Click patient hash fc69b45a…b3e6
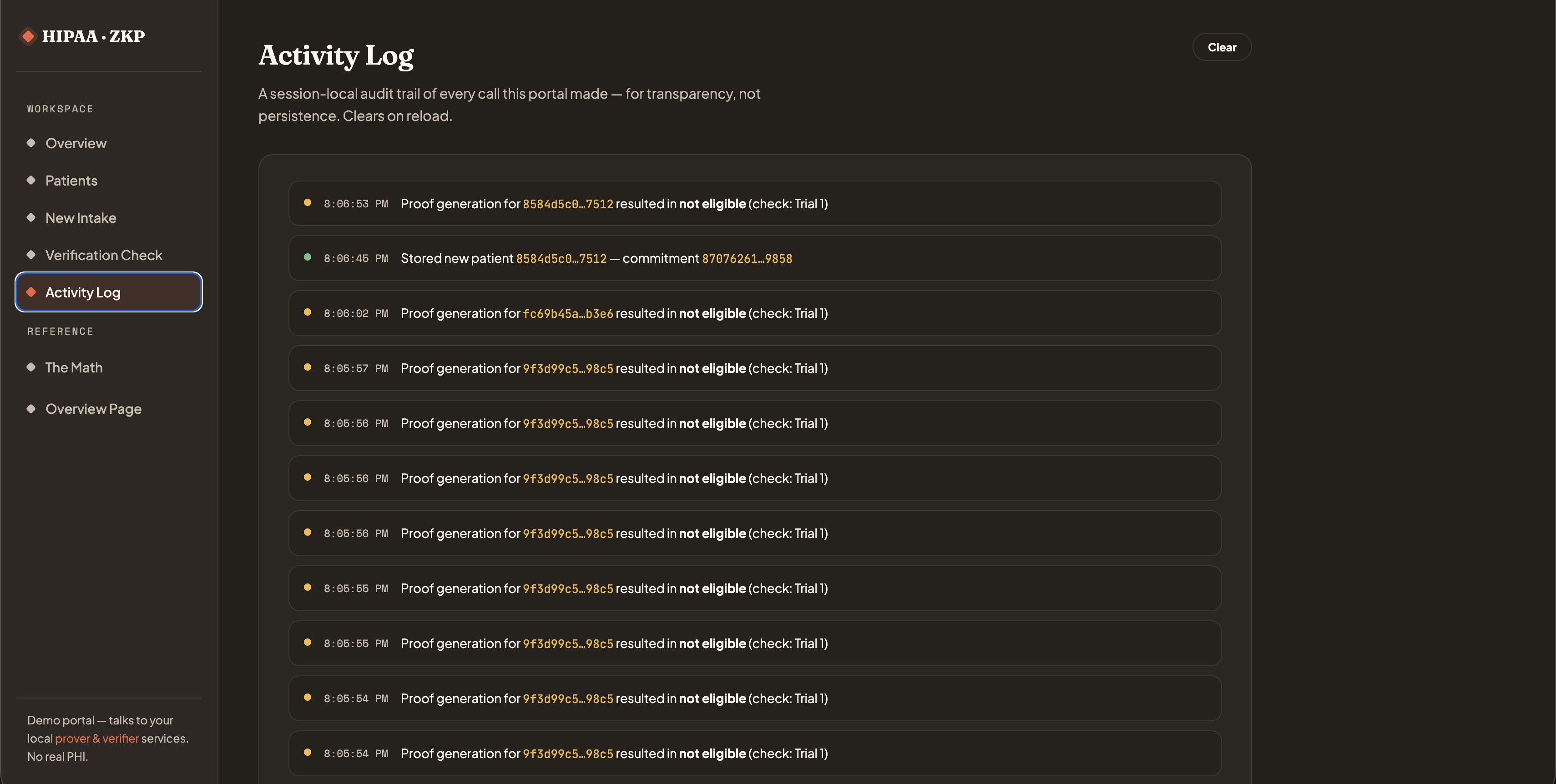The image size is (1556, 784). coord(568,314)
